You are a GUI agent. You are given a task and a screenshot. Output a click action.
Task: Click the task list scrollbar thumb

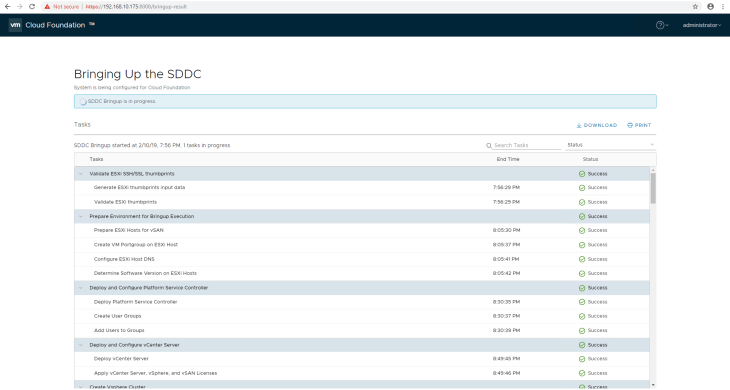point(653,188)
